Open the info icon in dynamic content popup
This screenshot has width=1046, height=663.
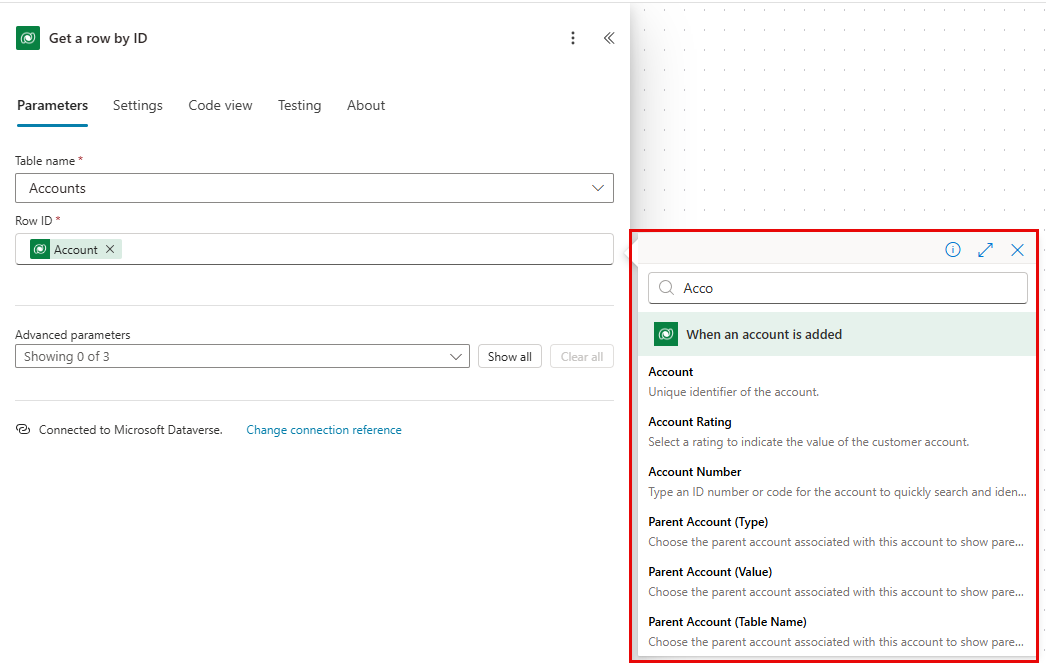click(x=953, y=249)
